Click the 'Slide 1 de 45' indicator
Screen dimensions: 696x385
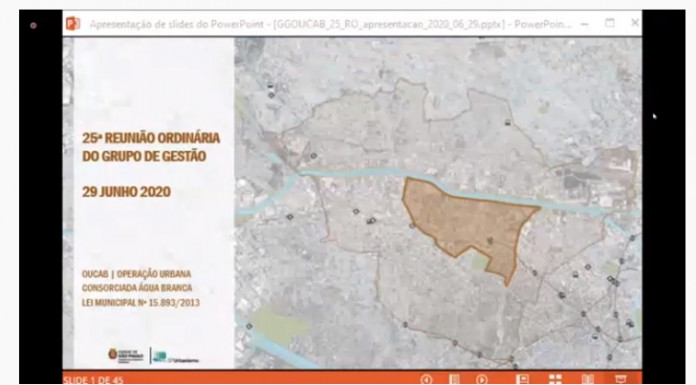click(93, 381)
